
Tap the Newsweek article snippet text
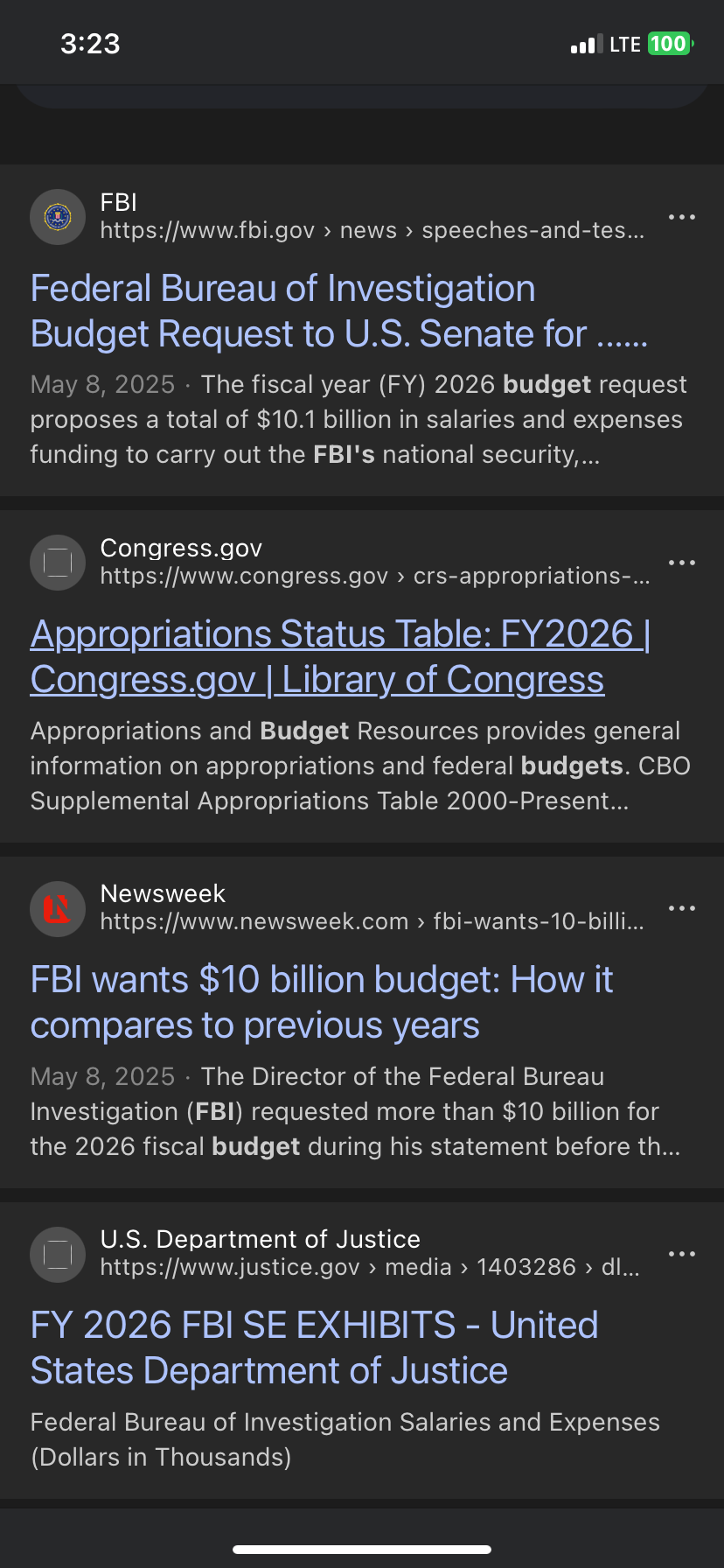355,1112
